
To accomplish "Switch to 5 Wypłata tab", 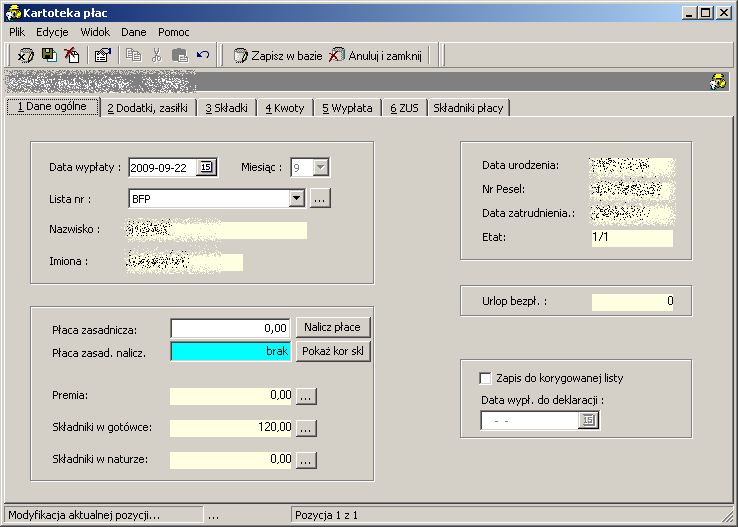I will tap(347, 108).
